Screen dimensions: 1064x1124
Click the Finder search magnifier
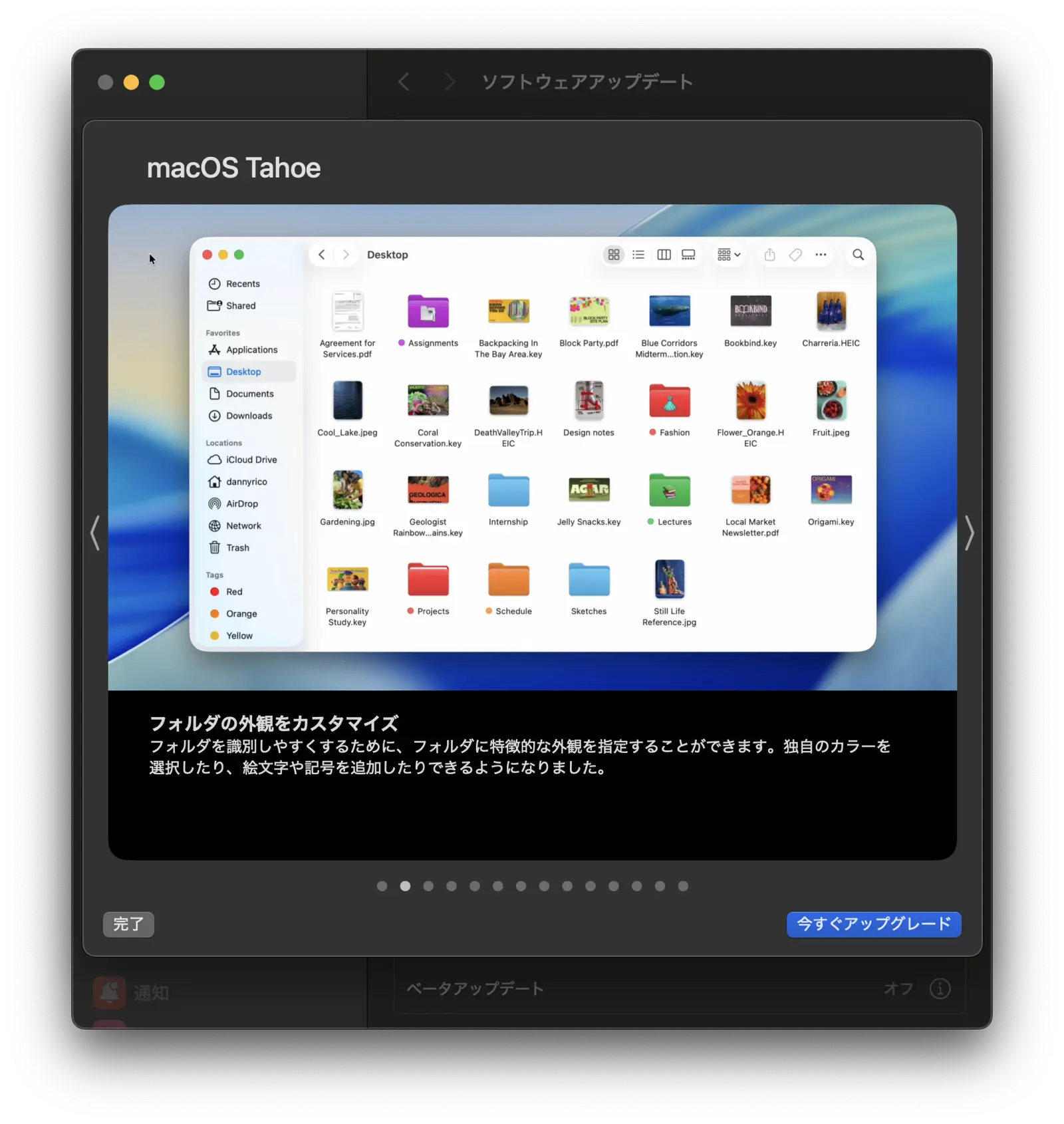coord(858,255)
